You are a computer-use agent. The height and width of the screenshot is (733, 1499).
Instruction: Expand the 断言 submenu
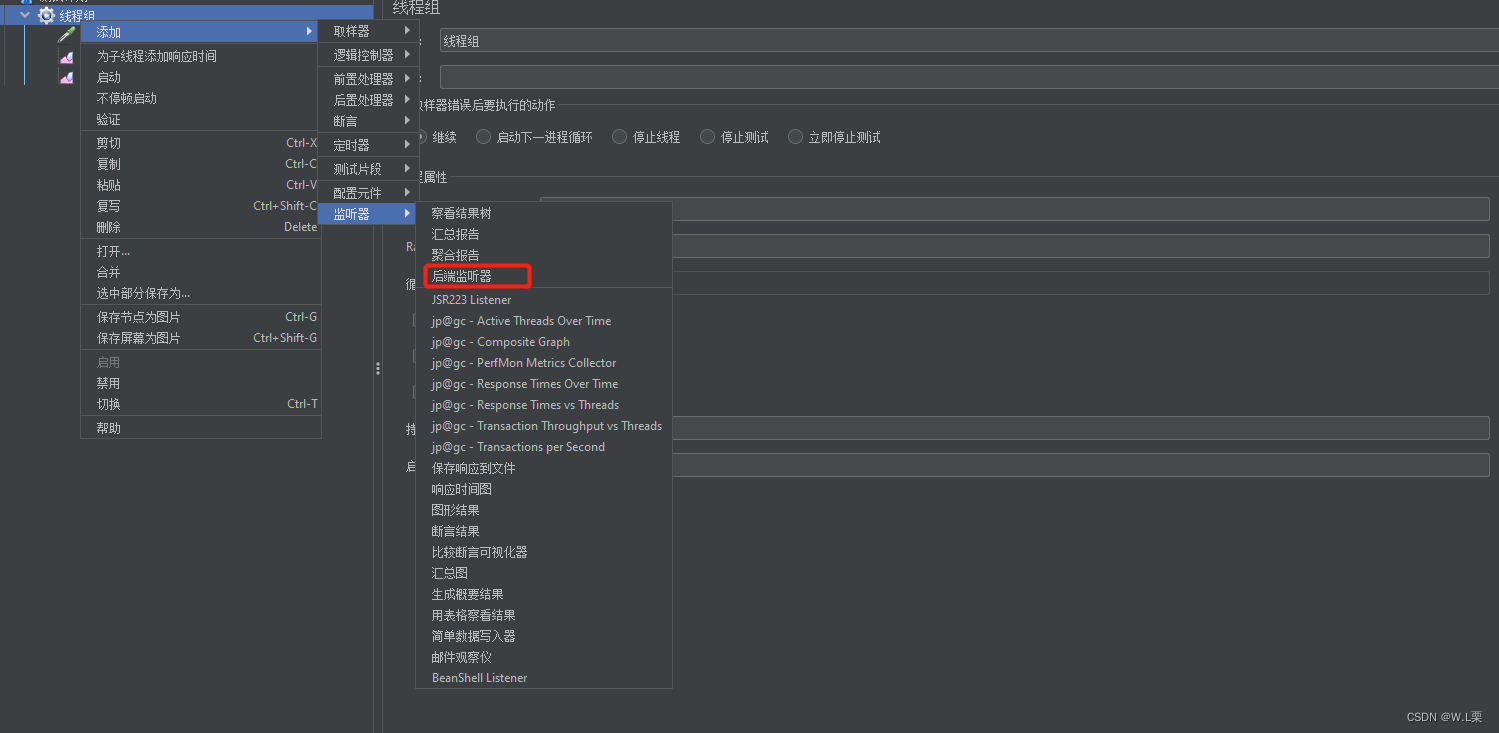pyautogui.click(x=367, y=121)
